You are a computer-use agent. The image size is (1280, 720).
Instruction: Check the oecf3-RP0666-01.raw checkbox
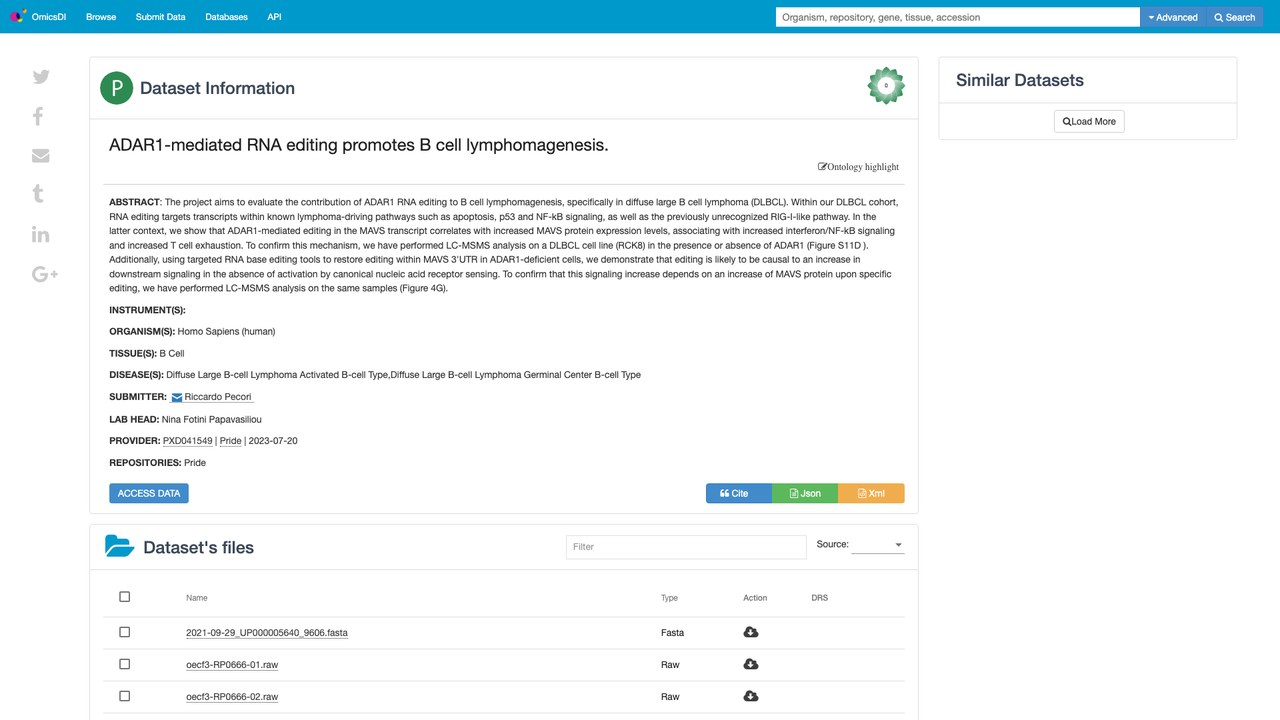(x=125, y=664)
